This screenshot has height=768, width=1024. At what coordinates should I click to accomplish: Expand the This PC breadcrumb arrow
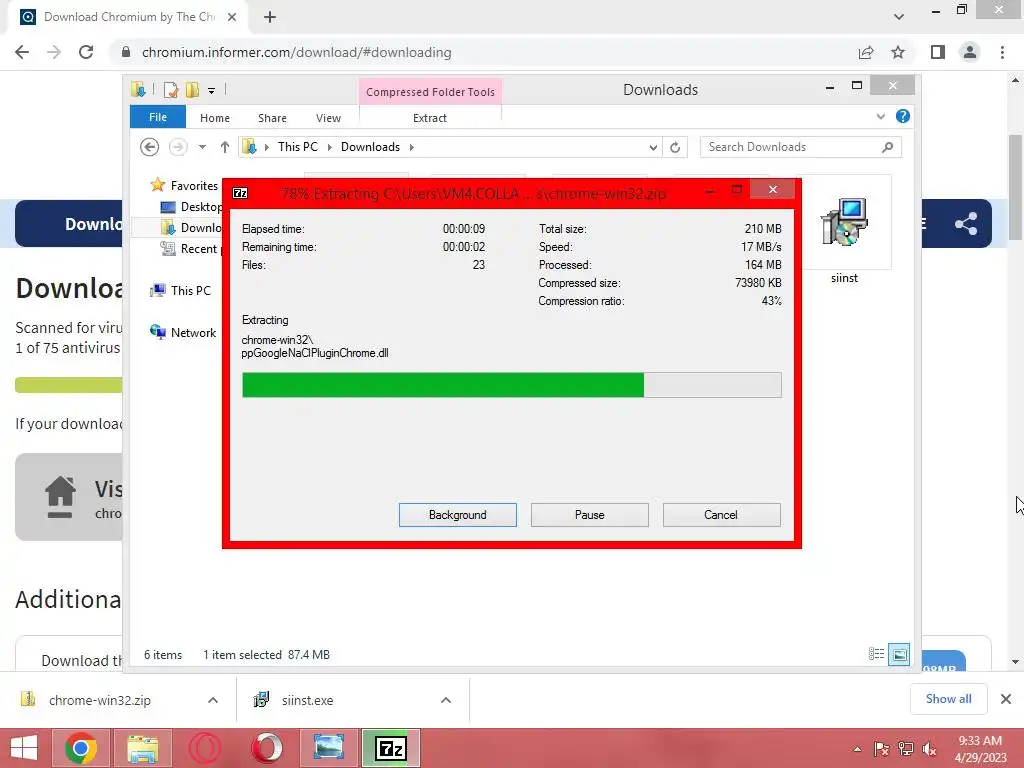329,147
